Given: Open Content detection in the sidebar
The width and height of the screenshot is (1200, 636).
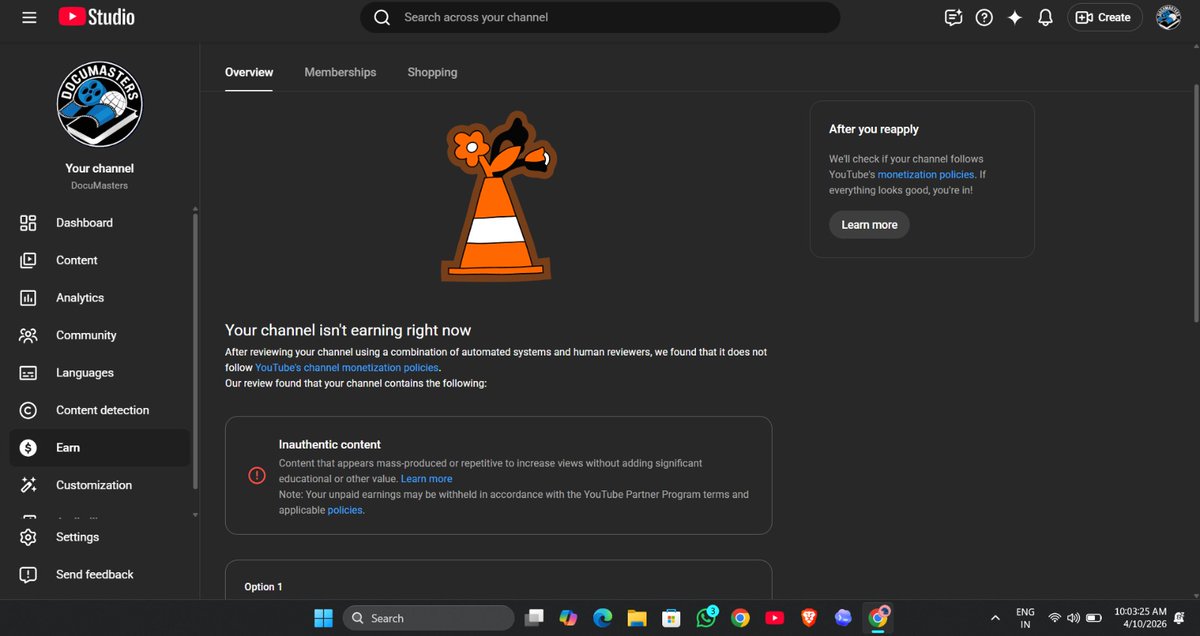Looking at the screenshot, I should (100, 410).
